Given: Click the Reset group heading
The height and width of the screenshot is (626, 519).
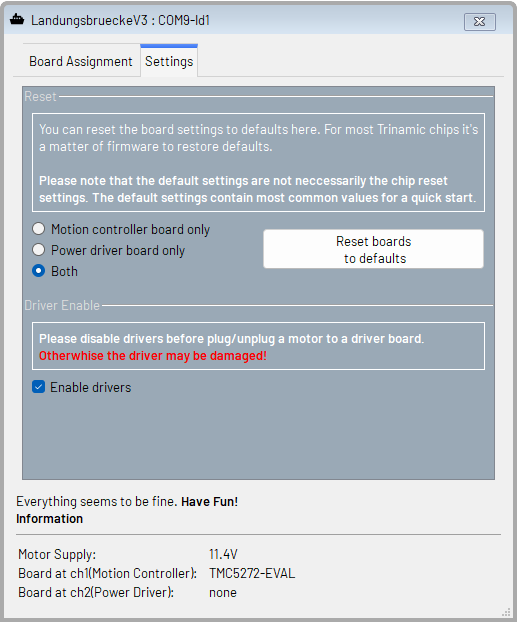Looking at the screenshot, I should tap(40, 97).
